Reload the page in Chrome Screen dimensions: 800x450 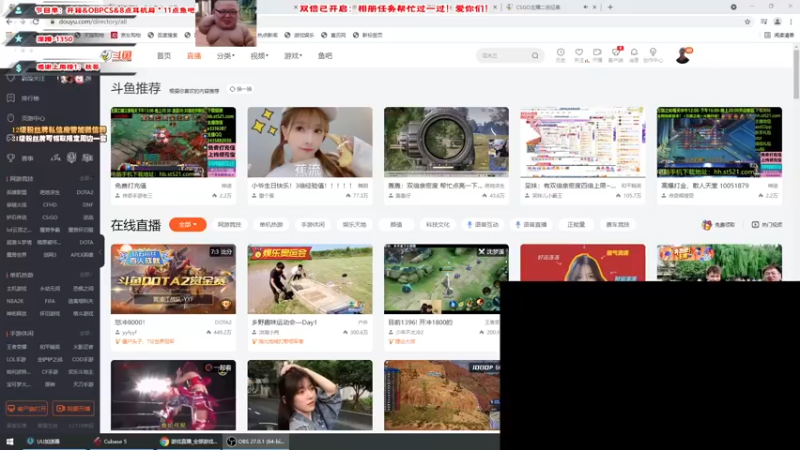click(x=35, y=22)
